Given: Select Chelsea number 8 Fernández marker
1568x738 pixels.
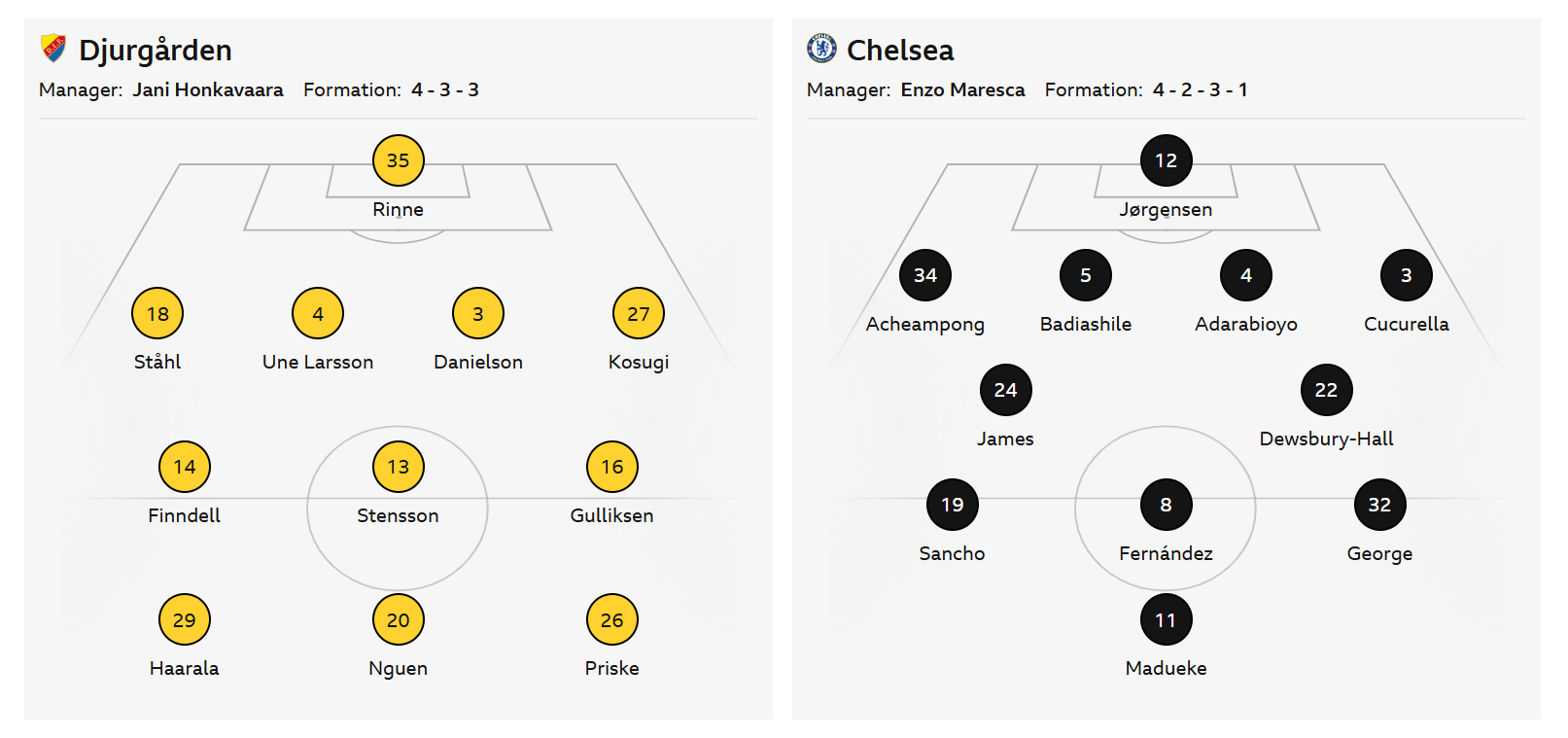Looking at the screenshot, I should point(1166,505).
